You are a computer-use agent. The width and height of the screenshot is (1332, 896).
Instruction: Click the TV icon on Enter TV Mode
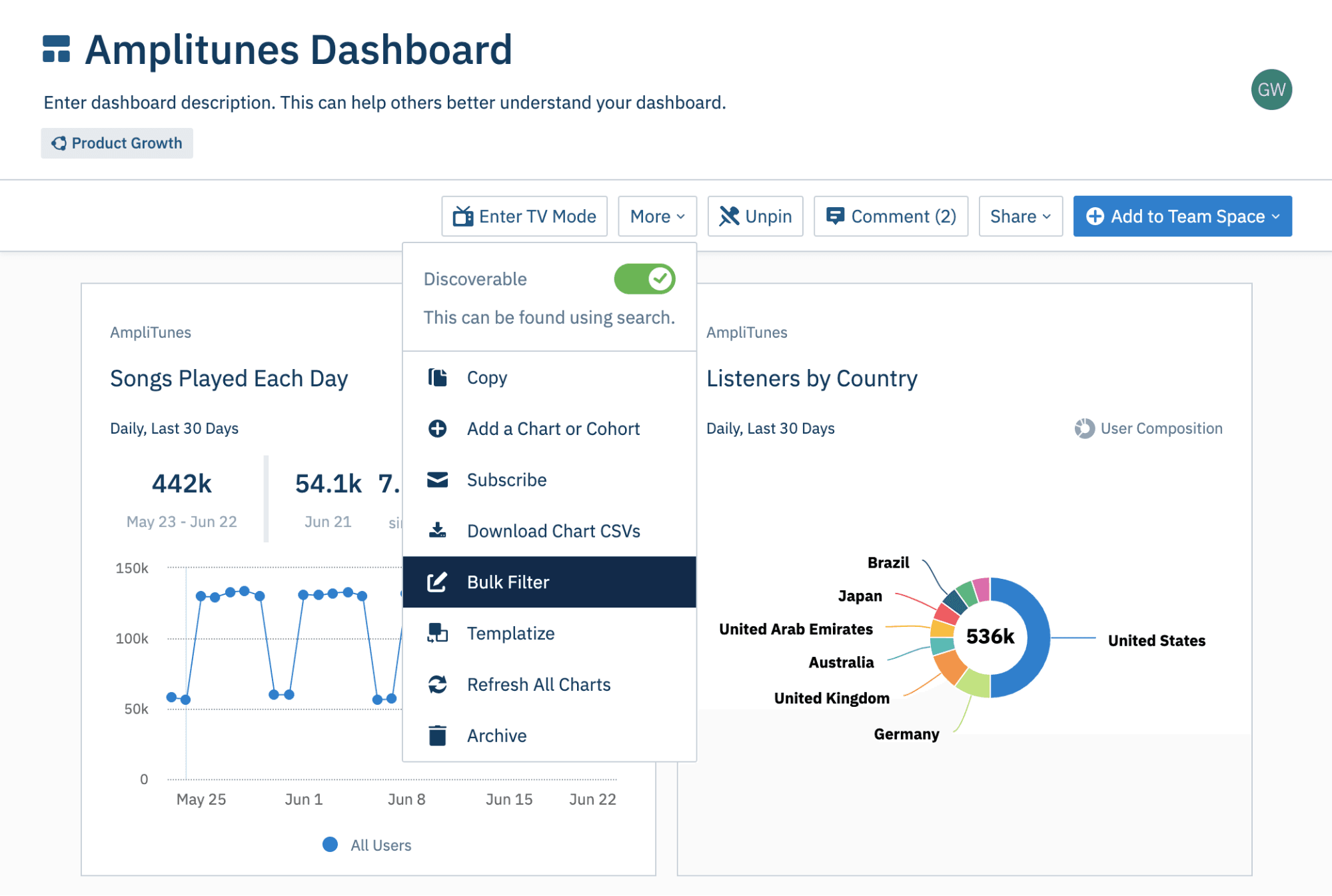(466, 216)
